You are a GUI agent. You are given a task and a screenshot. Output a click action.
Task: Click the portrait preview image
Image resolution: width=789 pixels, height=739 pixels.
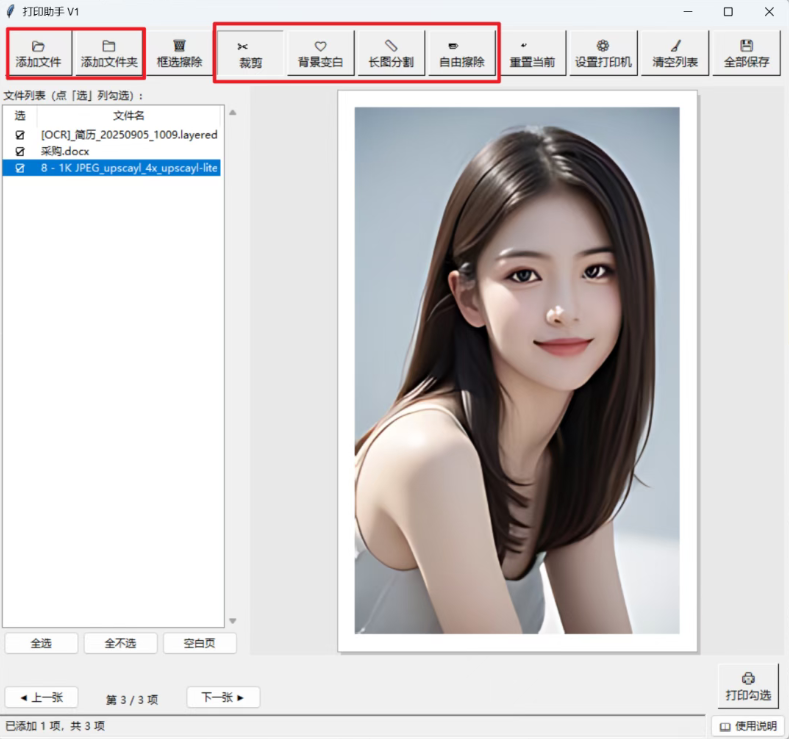[x=517, y=370]
